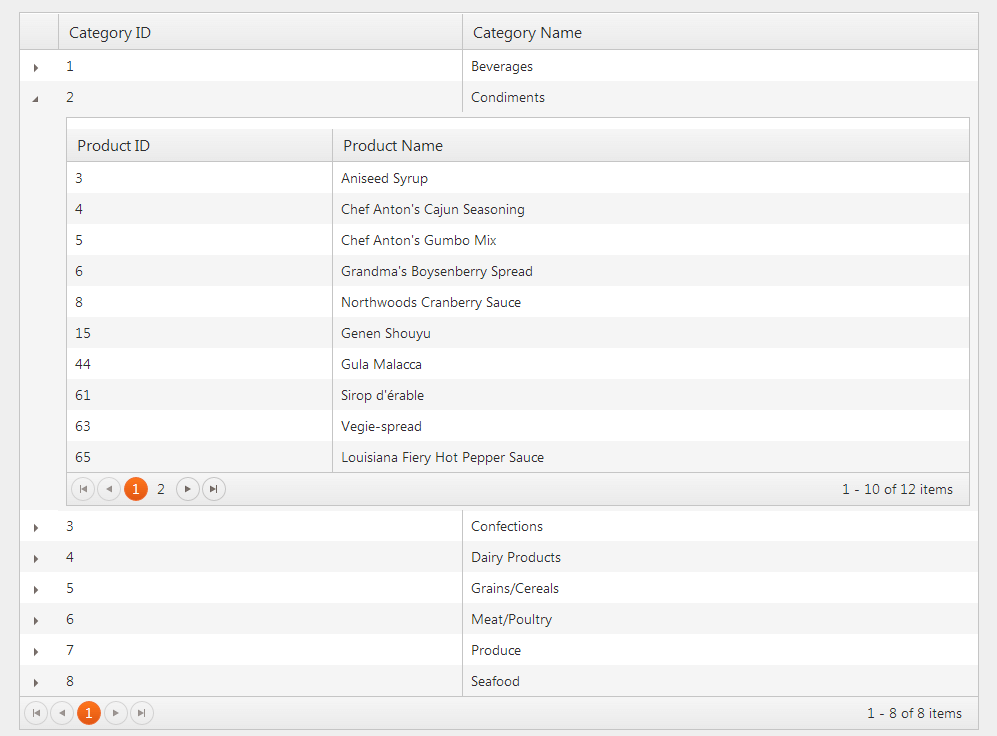Expand the Beverages category row

[36, 67]
